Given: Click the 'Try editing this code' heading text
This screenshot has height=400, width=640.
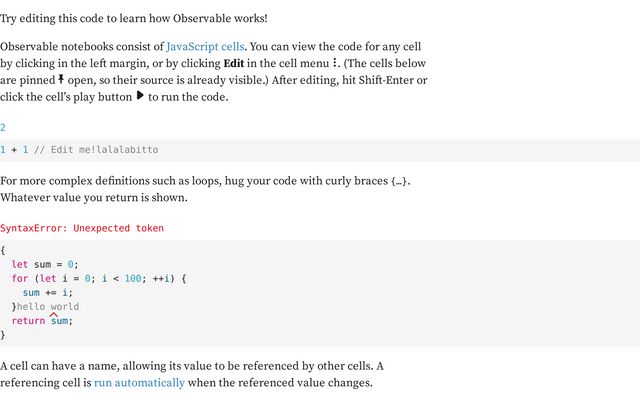Looking at the screenshot, I should [133, 18].
